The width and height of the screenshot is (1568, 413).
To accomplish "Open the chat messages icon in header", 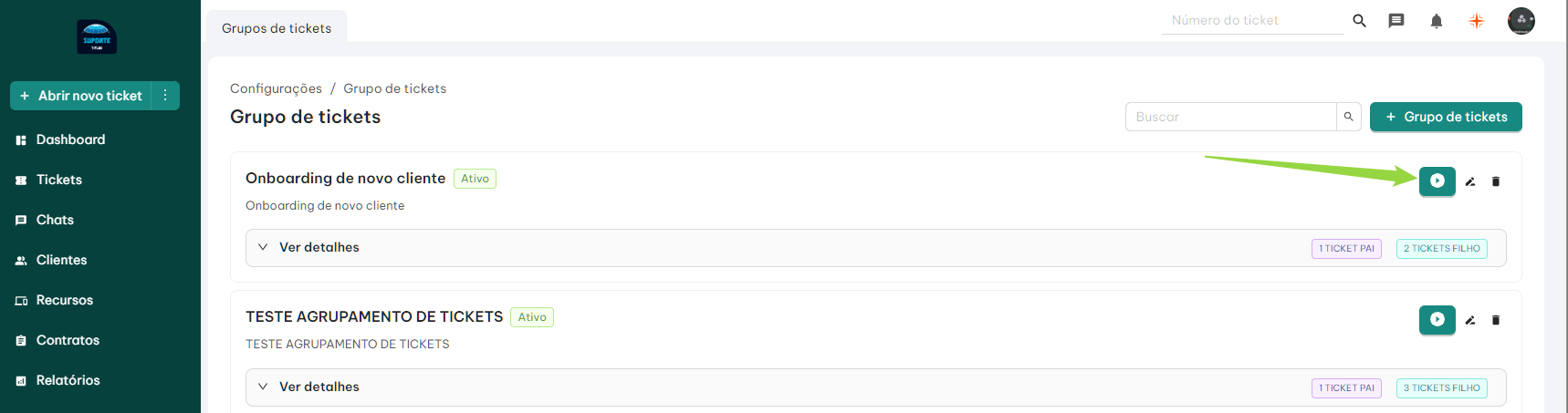I will [1396, 21].
